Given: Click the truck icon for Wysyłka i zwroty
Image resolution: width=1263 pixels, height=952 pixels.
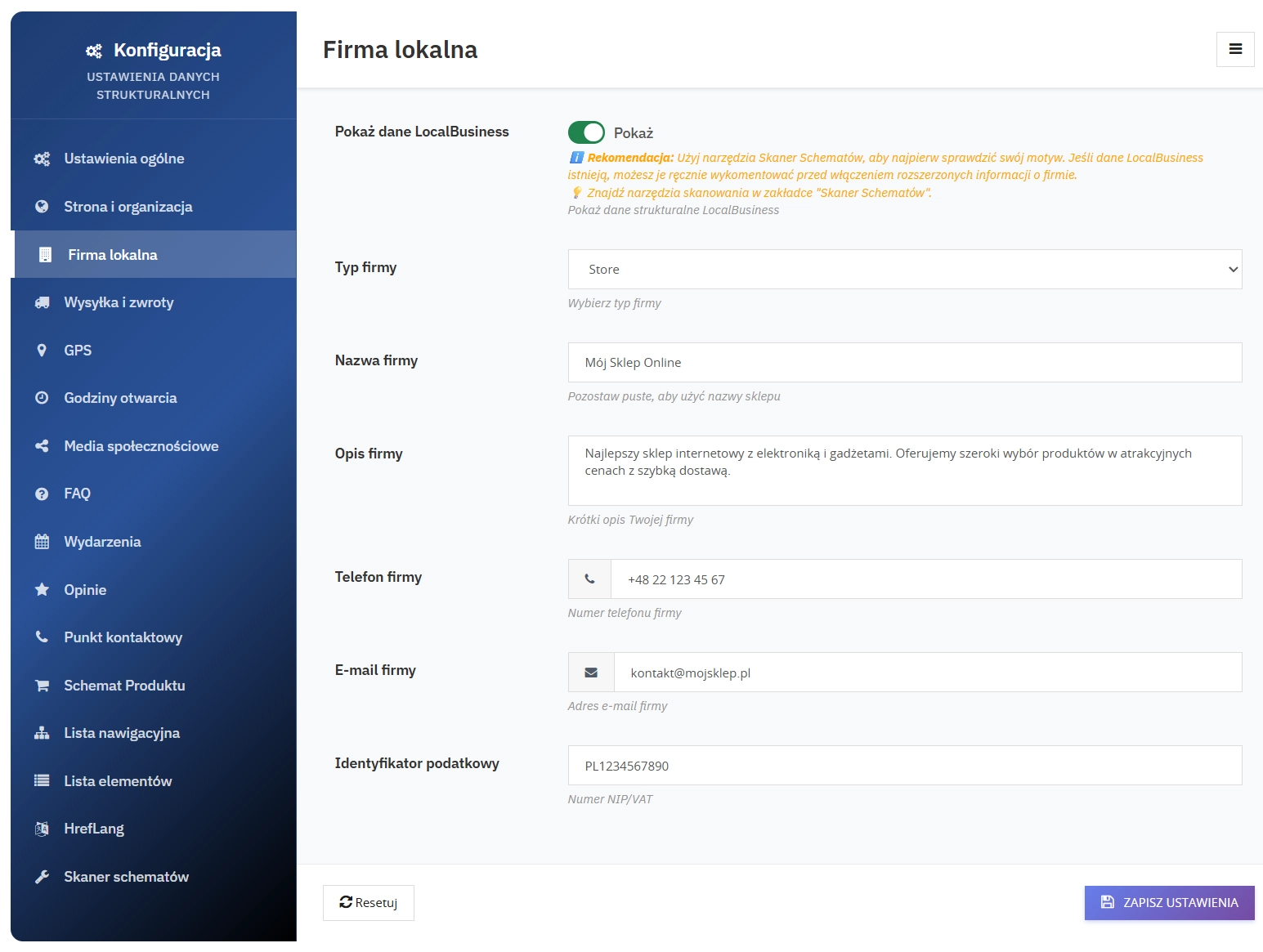Looking at the screenshot, I should [42, 303].
